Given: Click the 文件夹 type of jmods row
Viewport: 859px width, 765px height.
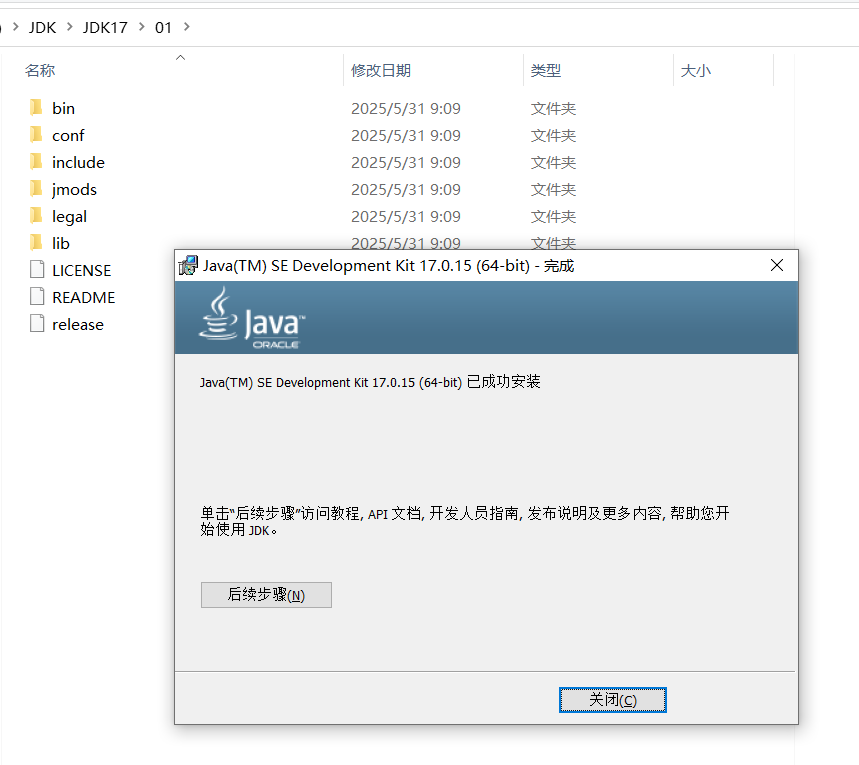Looking at the screenshot, I should tap(553, 190).
